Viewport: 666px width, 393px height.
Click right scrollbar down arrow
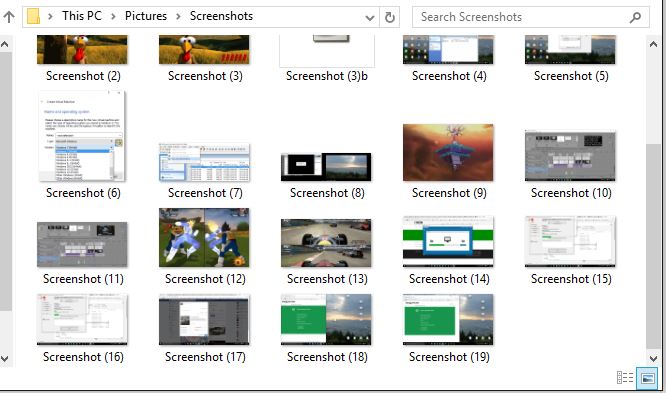tap(653, 359)
